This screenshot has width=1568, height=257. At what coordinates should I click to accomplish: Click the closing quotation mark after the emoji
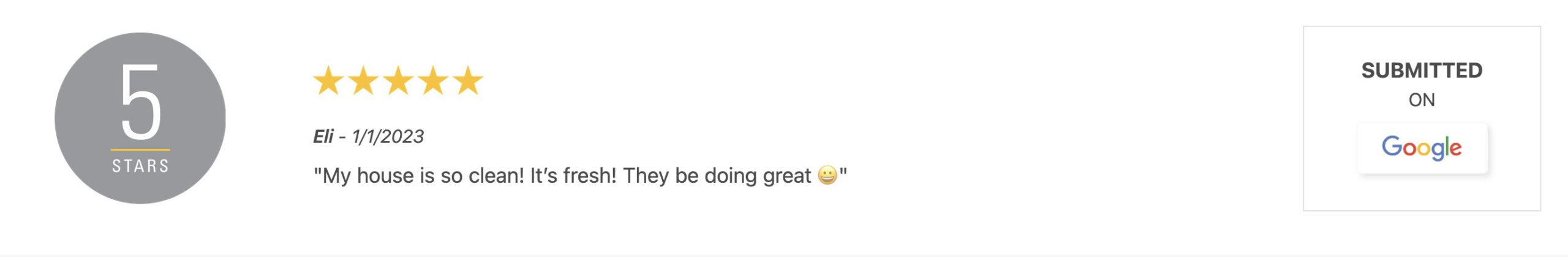coord(843,172)
